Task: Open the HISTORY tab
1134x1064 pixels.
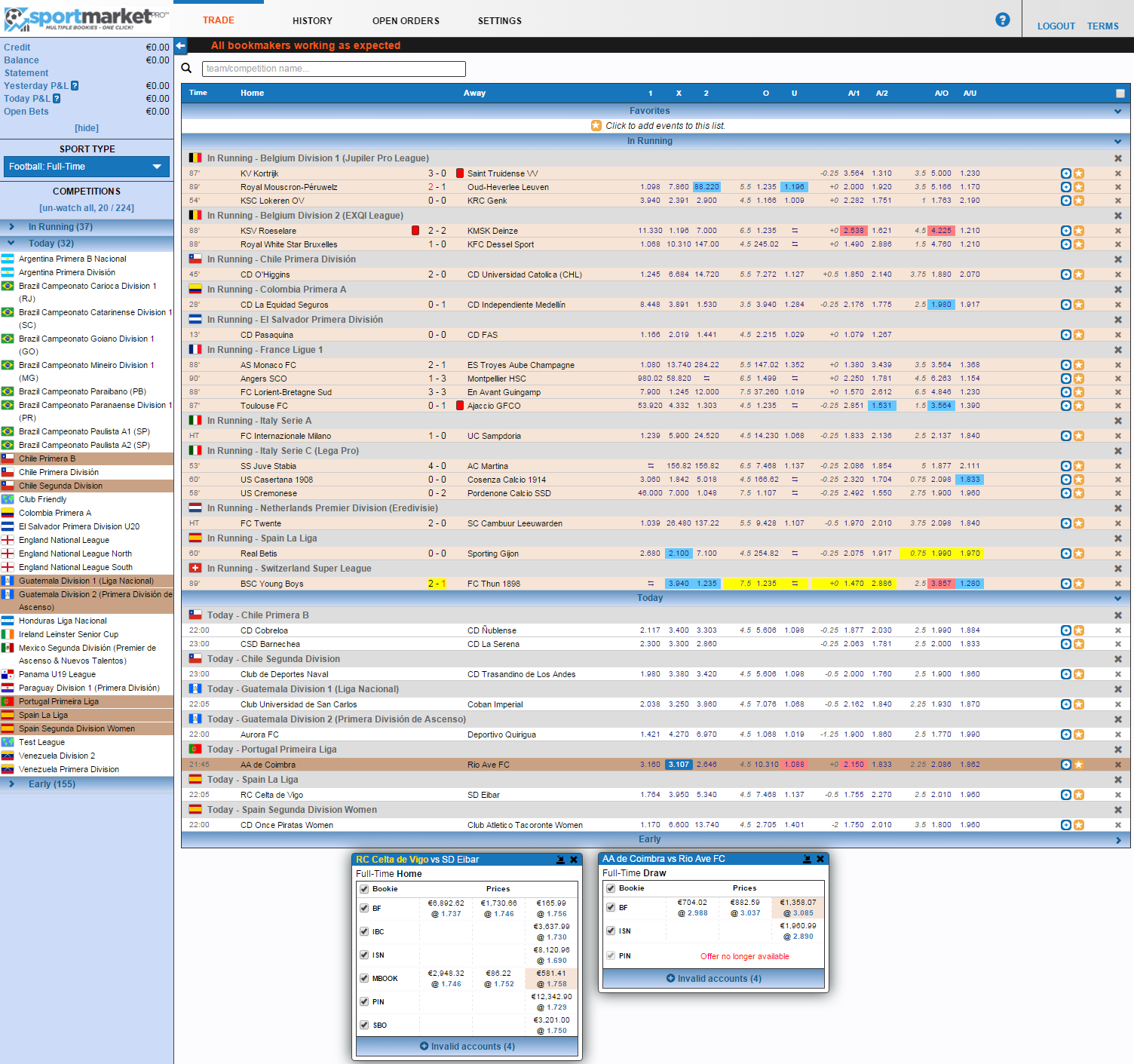Action: [312, 21]
